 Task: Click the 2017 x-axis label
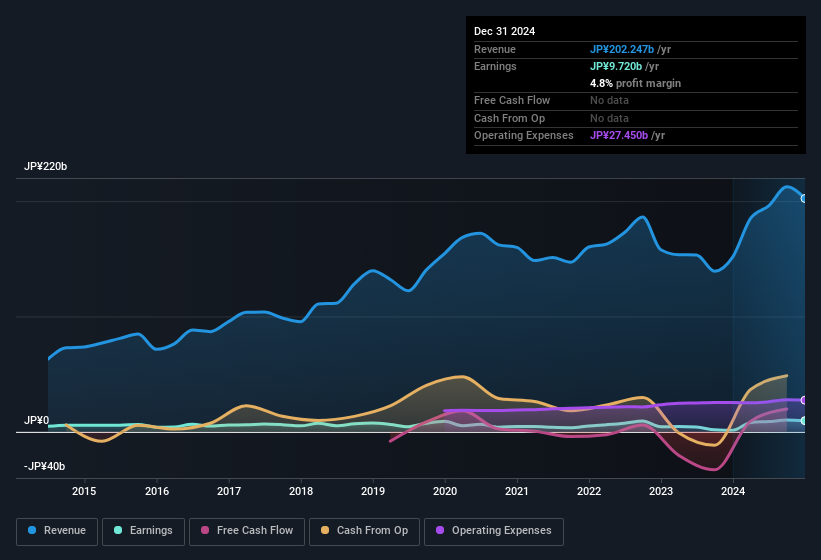point(229,491)
